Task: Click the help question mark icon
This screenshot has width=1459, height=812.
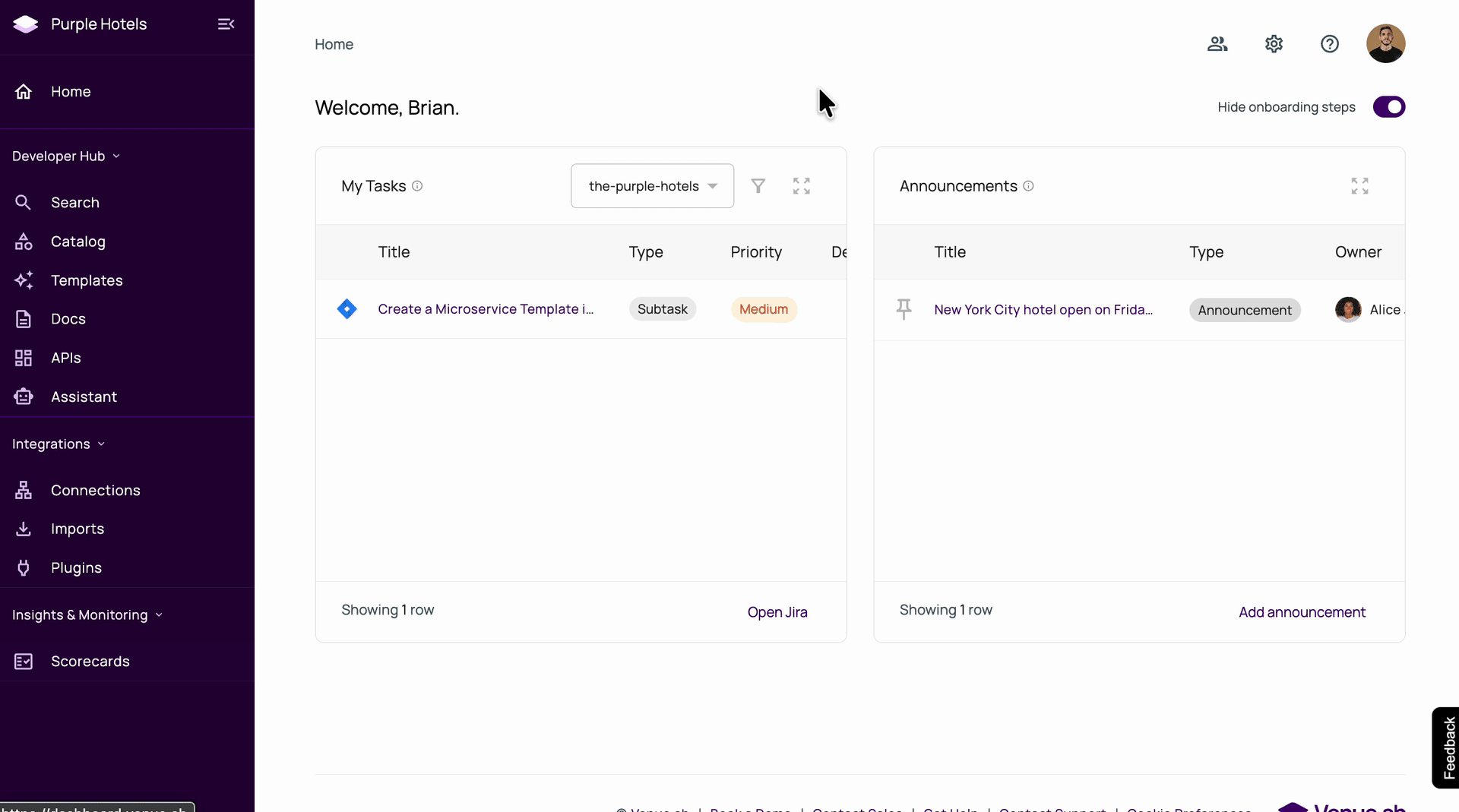Action: (1329, 44)
